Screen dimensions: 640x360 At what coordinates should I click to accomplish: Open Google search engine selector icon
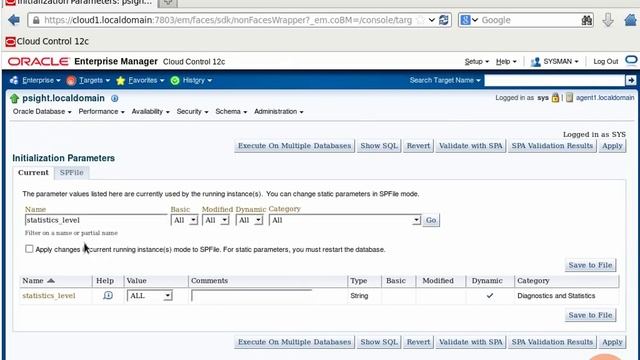(x=469, y=20)
